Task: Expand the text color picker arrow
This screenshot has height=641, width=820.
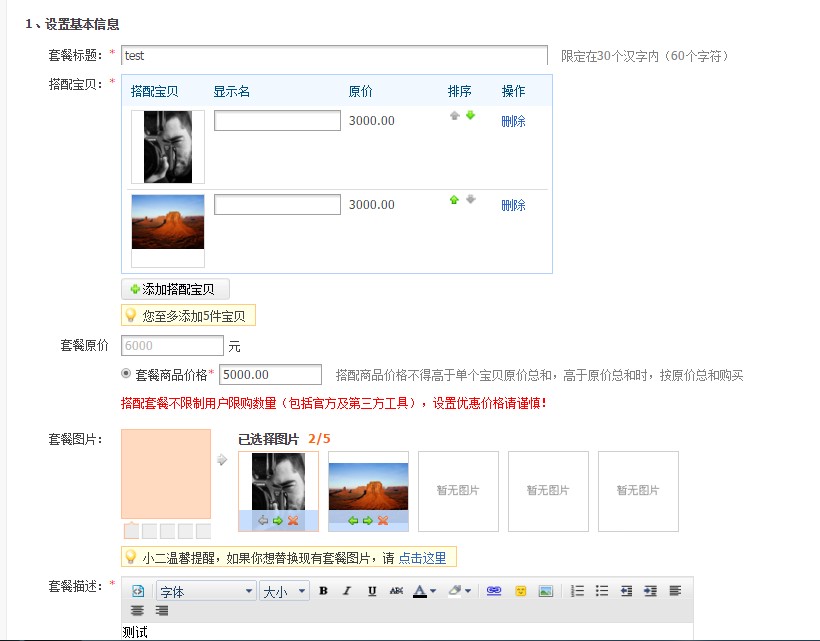Action: click(x=432, y=592)
